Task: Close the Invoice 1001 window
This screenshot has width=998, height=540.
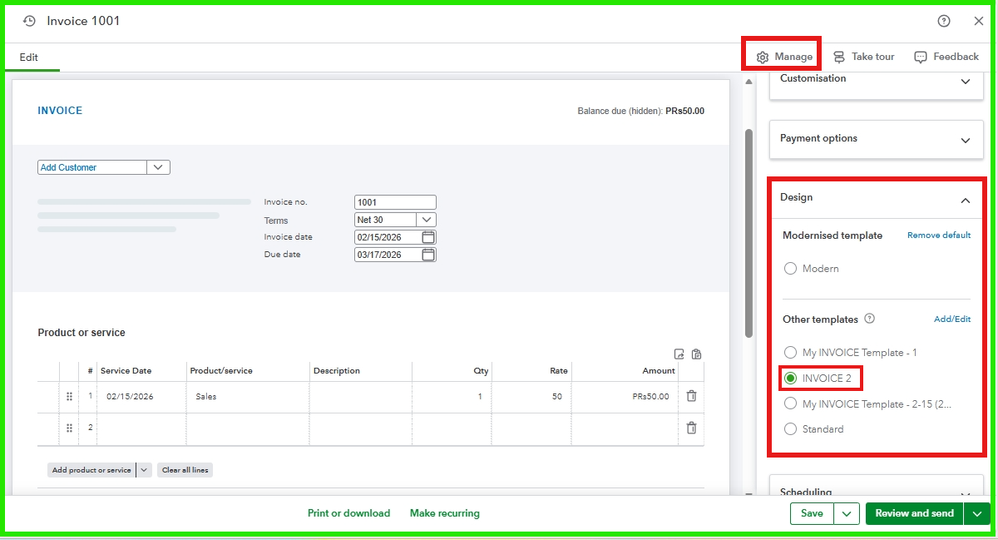Action: click(979, 21)
